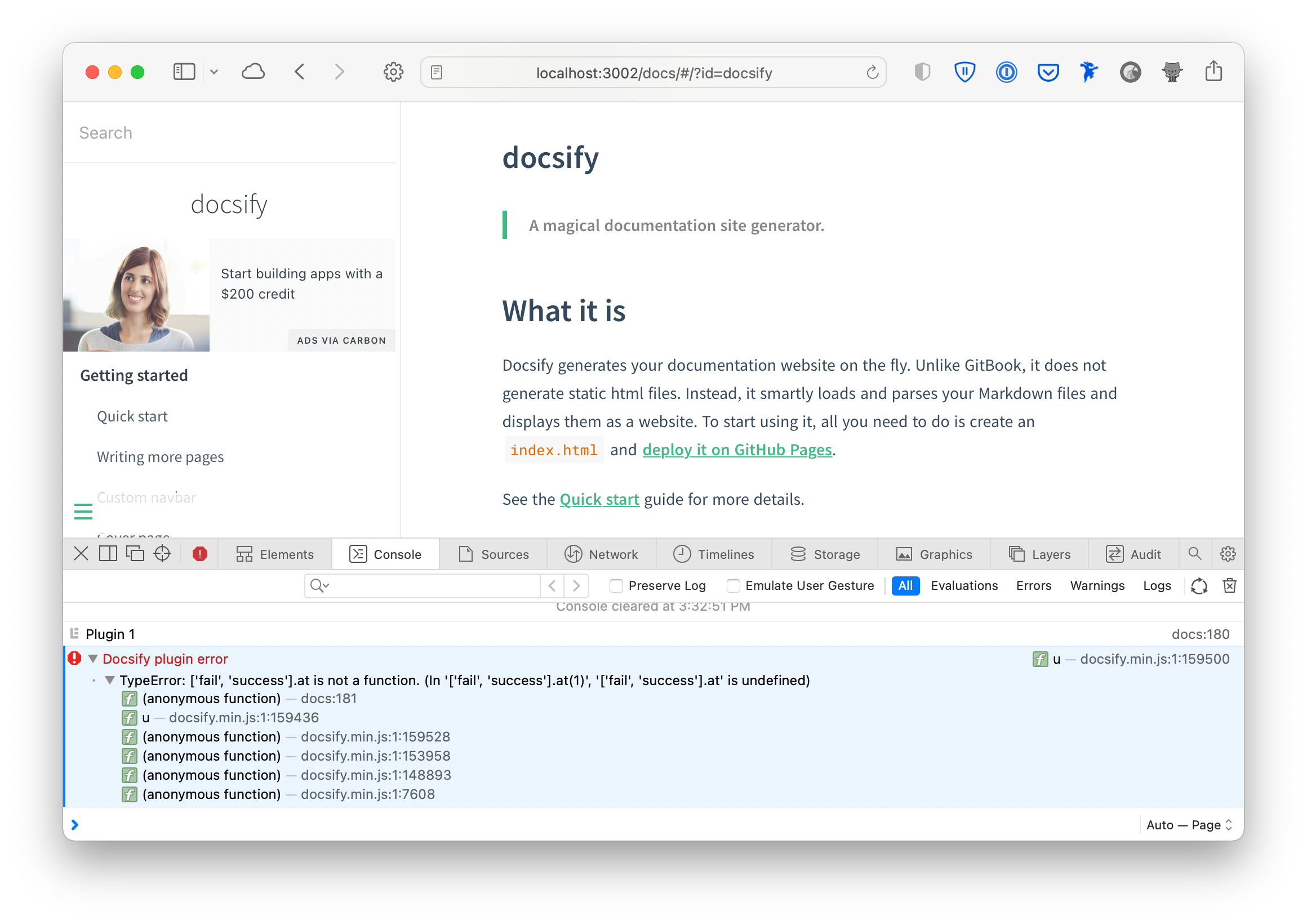Toggle the green hamburger sidebar button
Viewport: 1307px width, 924px height.
(83, 512)
